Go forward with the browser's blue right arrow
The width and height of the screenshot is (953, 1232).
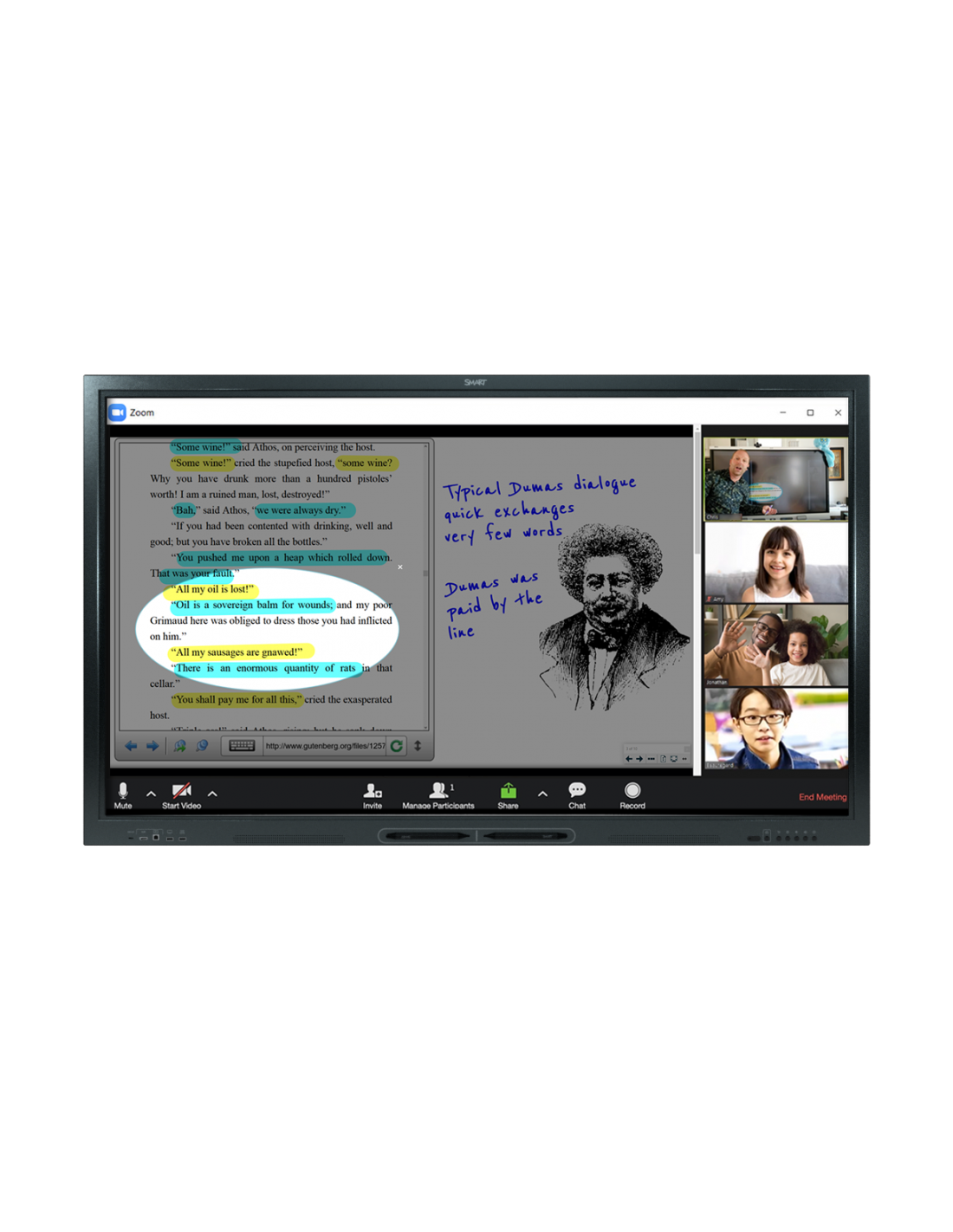[x=152, y=746]
